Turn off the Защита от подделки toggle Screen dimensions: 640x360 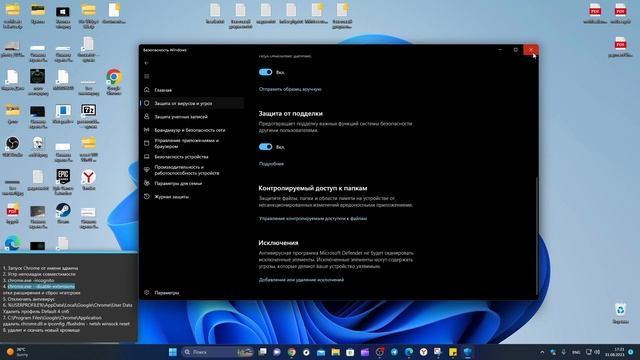(265, 147)
